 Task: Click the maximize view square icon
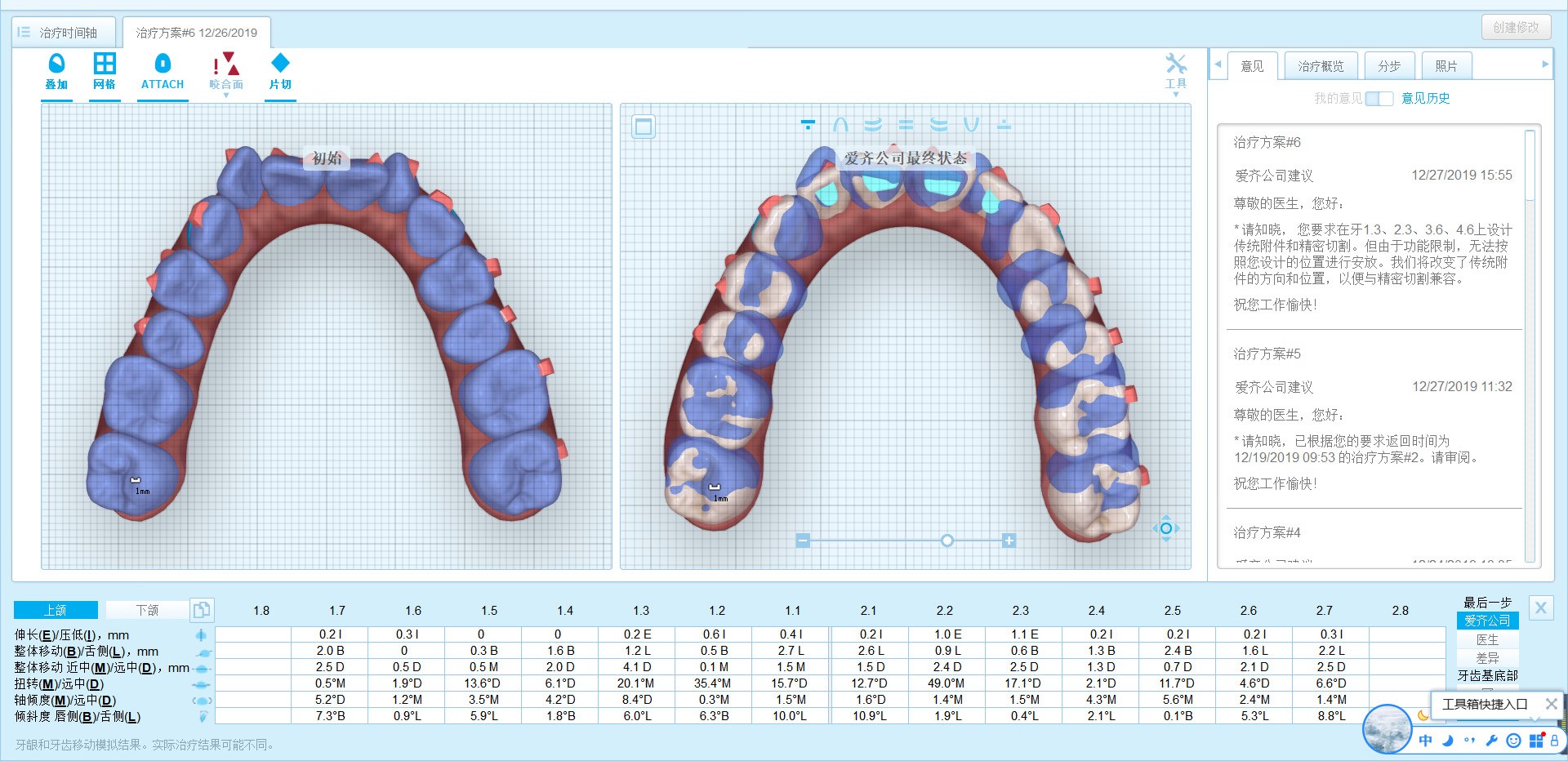pos(644,127)
